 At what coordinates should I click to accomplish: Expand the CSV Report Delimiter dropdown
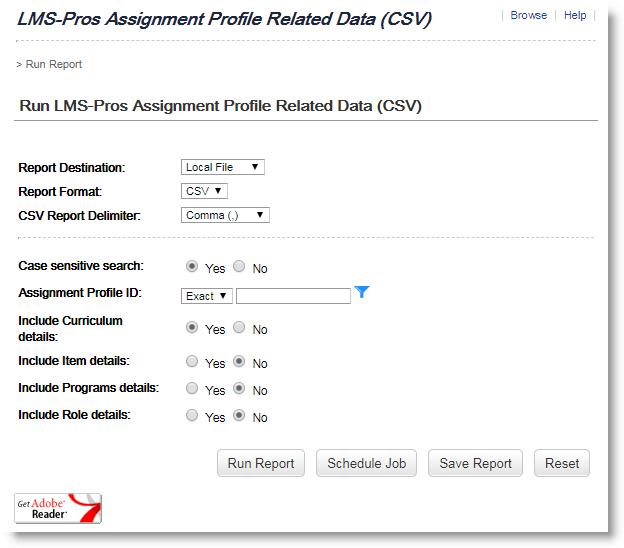[225, 215]
